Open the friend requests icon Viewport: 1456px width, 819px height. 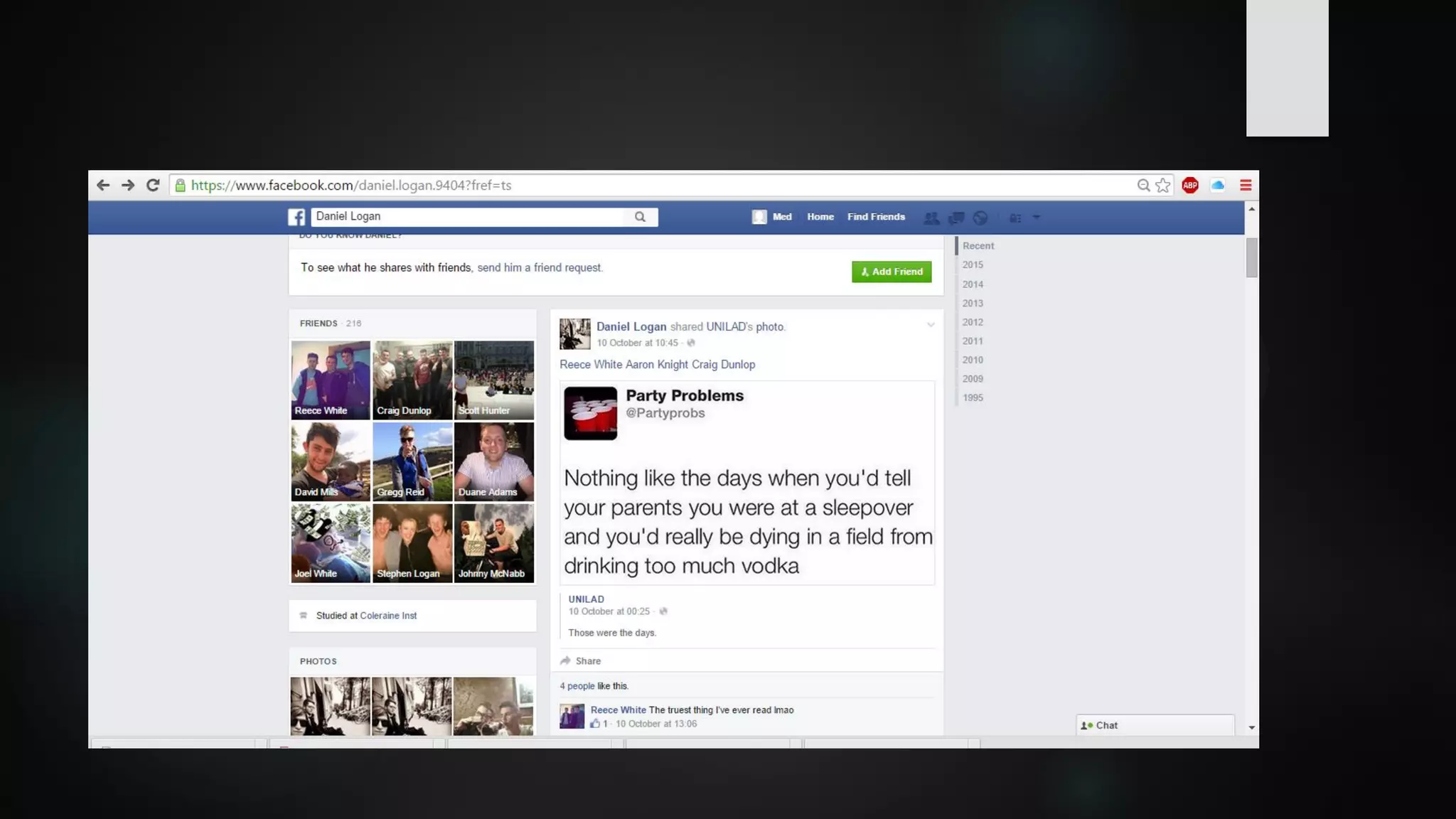[x=931, y=218]
